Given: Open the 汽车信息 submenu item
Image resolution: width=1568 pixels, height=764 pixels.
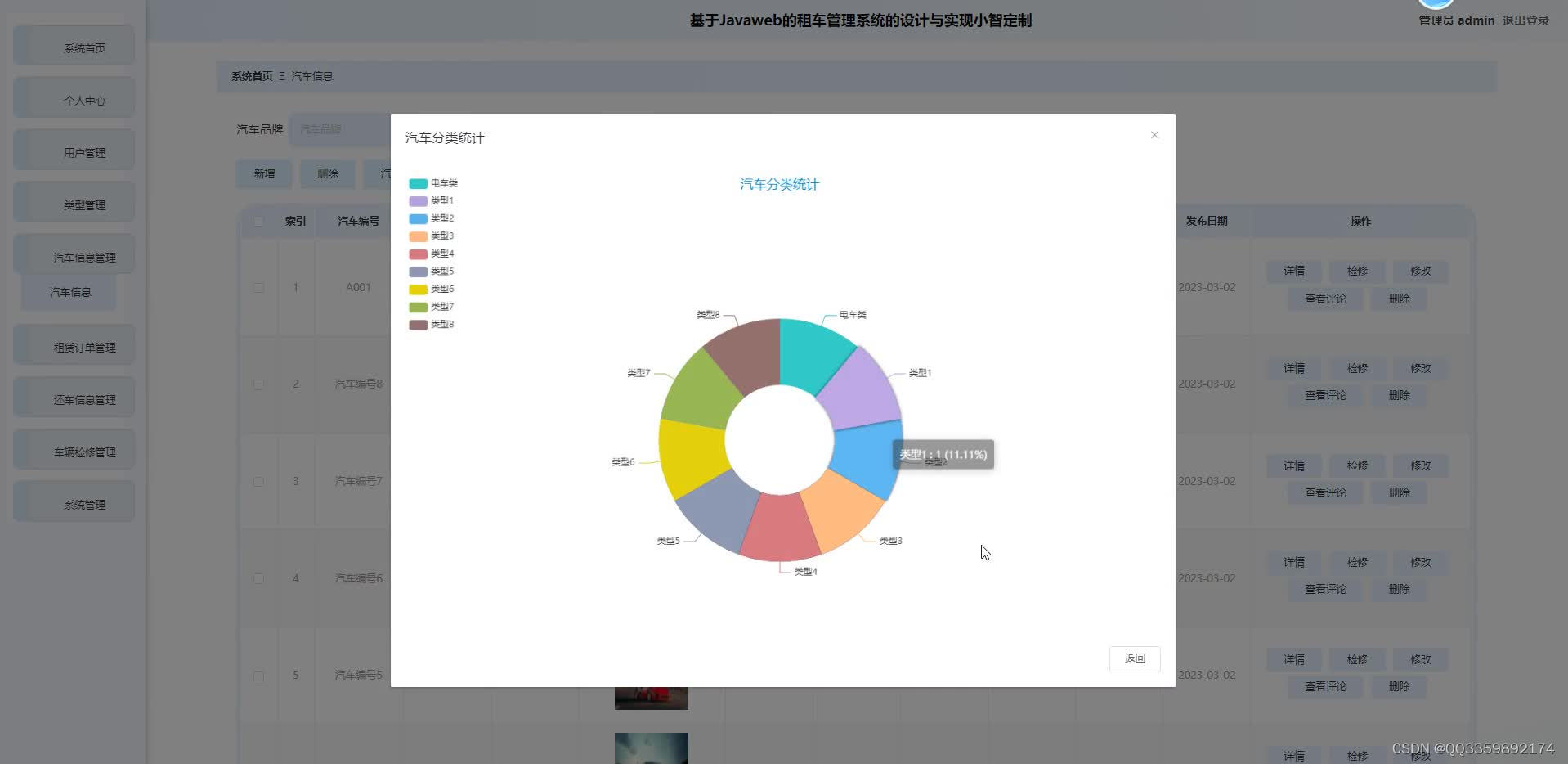Looking at the screenshot, I should (x=69, y=292).
